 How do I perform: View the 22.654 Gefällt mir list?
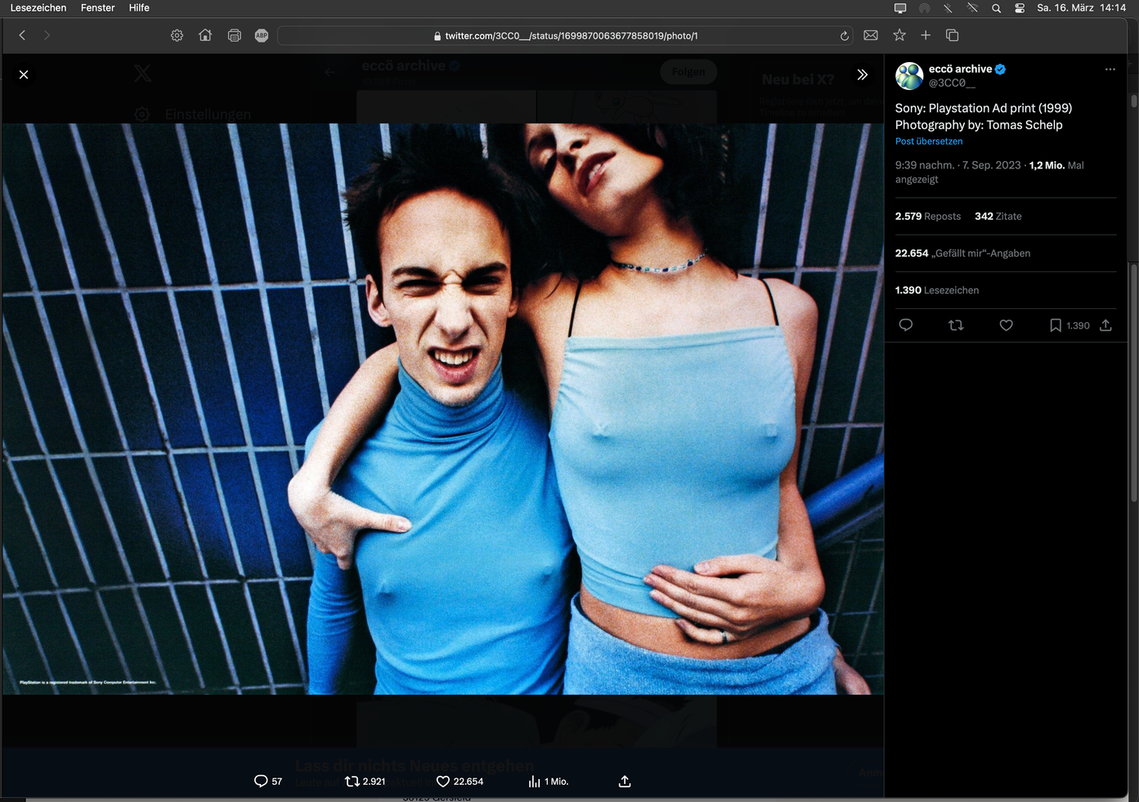click(962, 254)
